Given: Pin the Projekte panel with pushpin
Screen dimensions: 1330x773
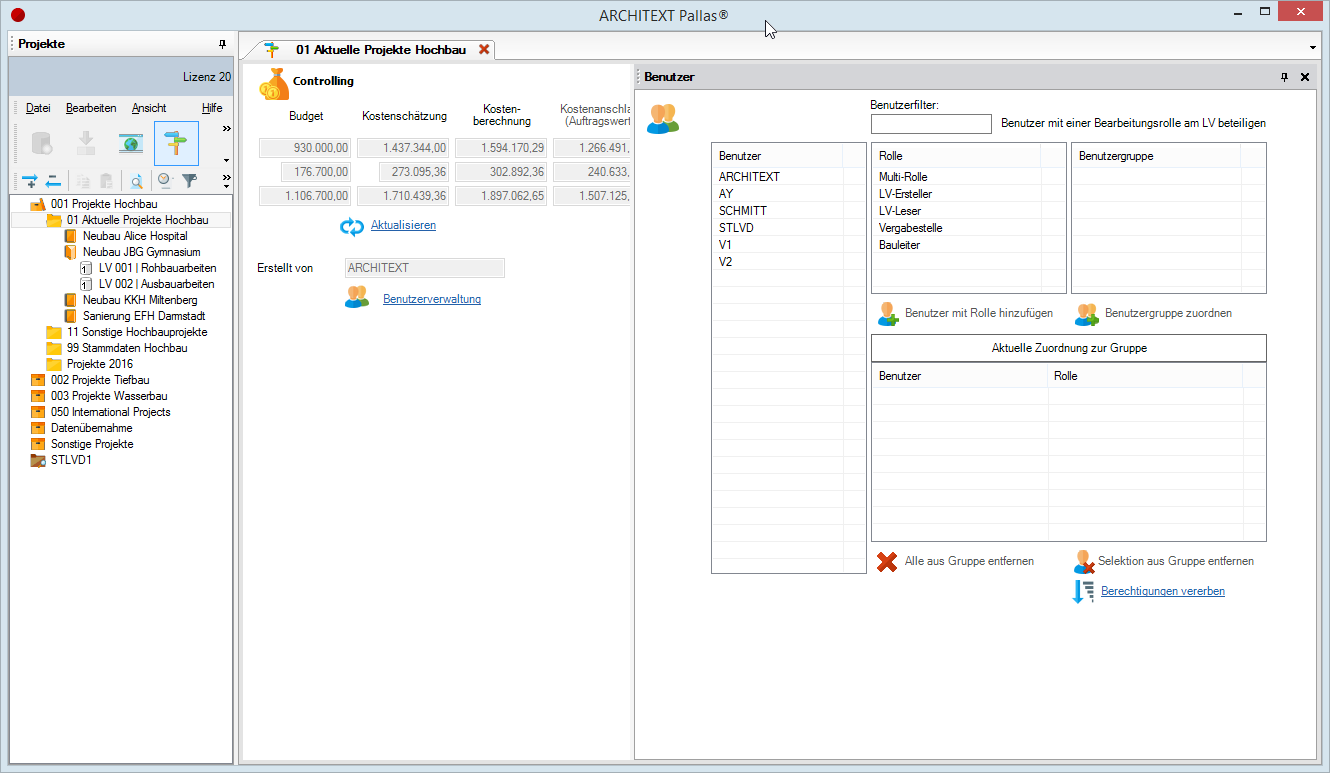Looking at the screenshot, I should (222, 44).
